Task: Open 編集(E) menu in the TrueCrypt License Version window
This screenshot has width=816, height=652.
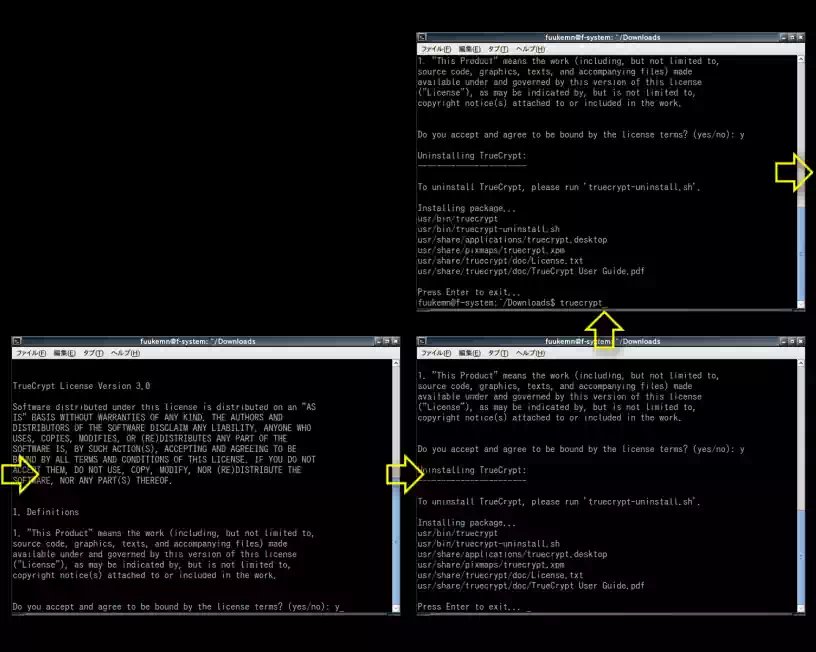Action: pyautogui.click(x=64, y=353)
